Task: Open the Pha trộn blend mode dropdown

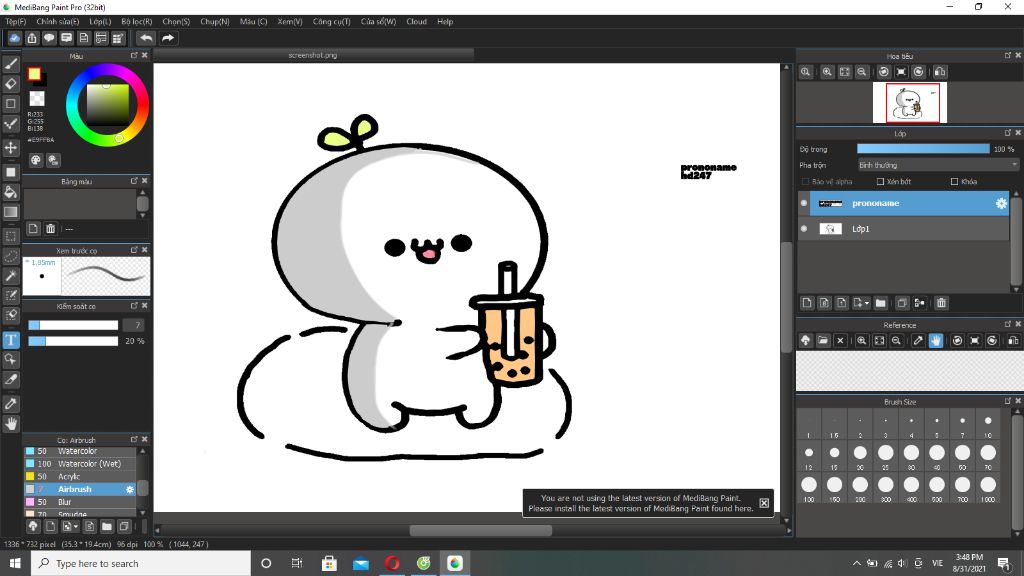Action: click(x=938, y=165)
